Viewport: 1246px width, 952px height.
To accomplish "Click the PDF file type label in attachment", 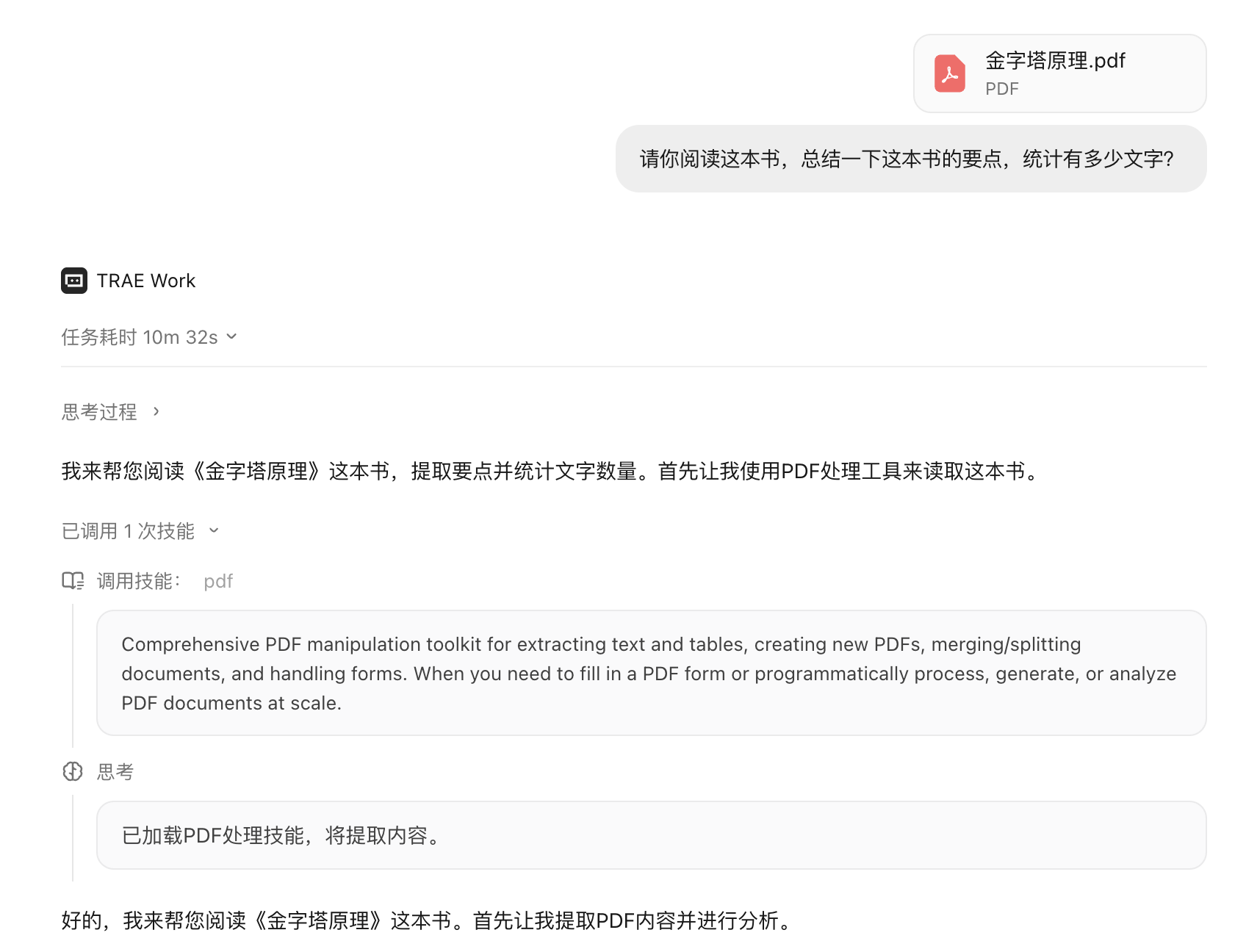I will click(1002, 89).
